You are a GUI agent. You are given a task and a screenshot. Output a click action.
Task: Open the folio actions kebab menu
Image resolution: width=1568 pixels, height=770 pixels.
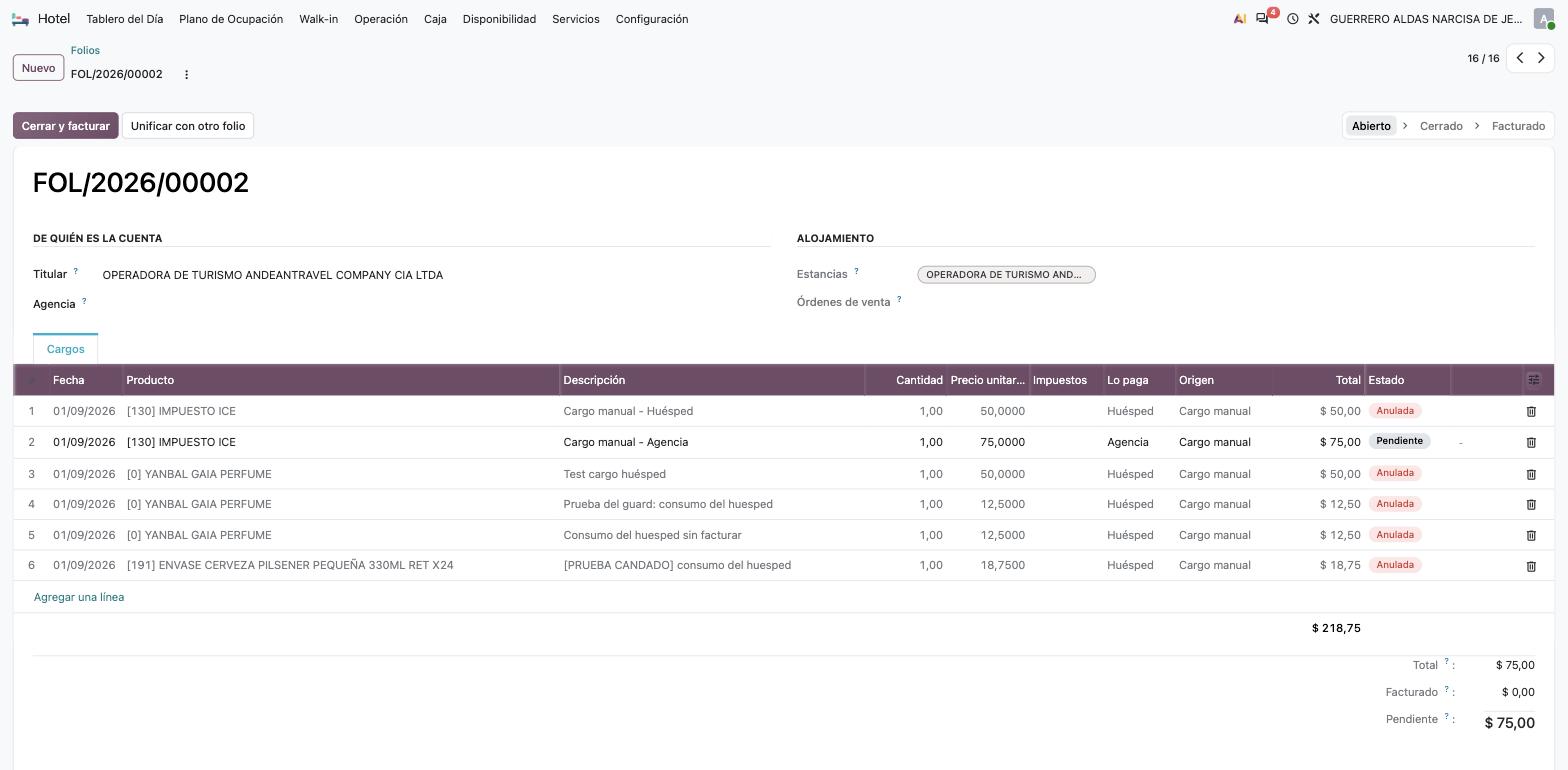(186, 74)
